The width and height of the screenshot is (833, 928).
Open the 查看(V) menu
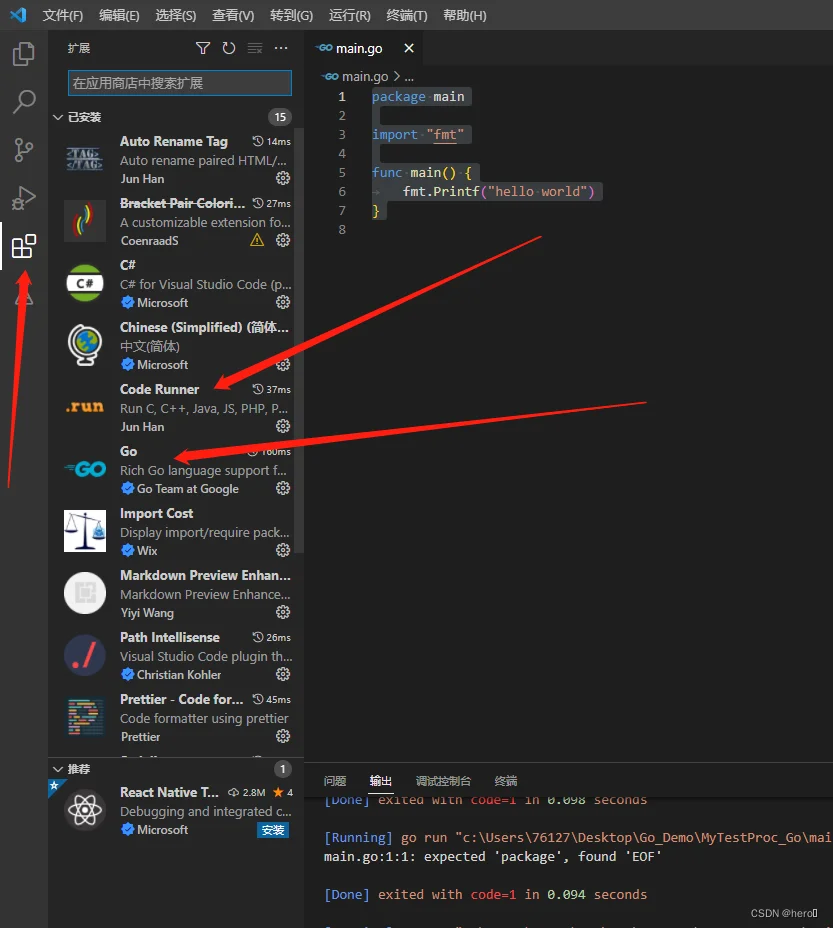233,15
